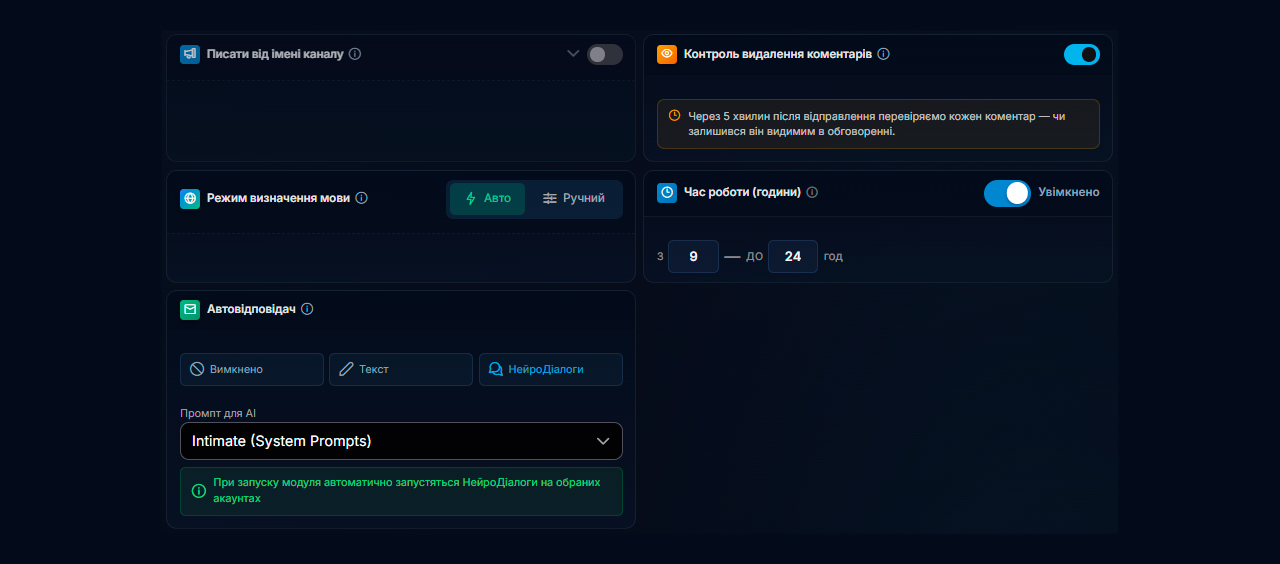
Task: Click the green info icon in the НейроДіалоги notice
Action: pos(198,491)
